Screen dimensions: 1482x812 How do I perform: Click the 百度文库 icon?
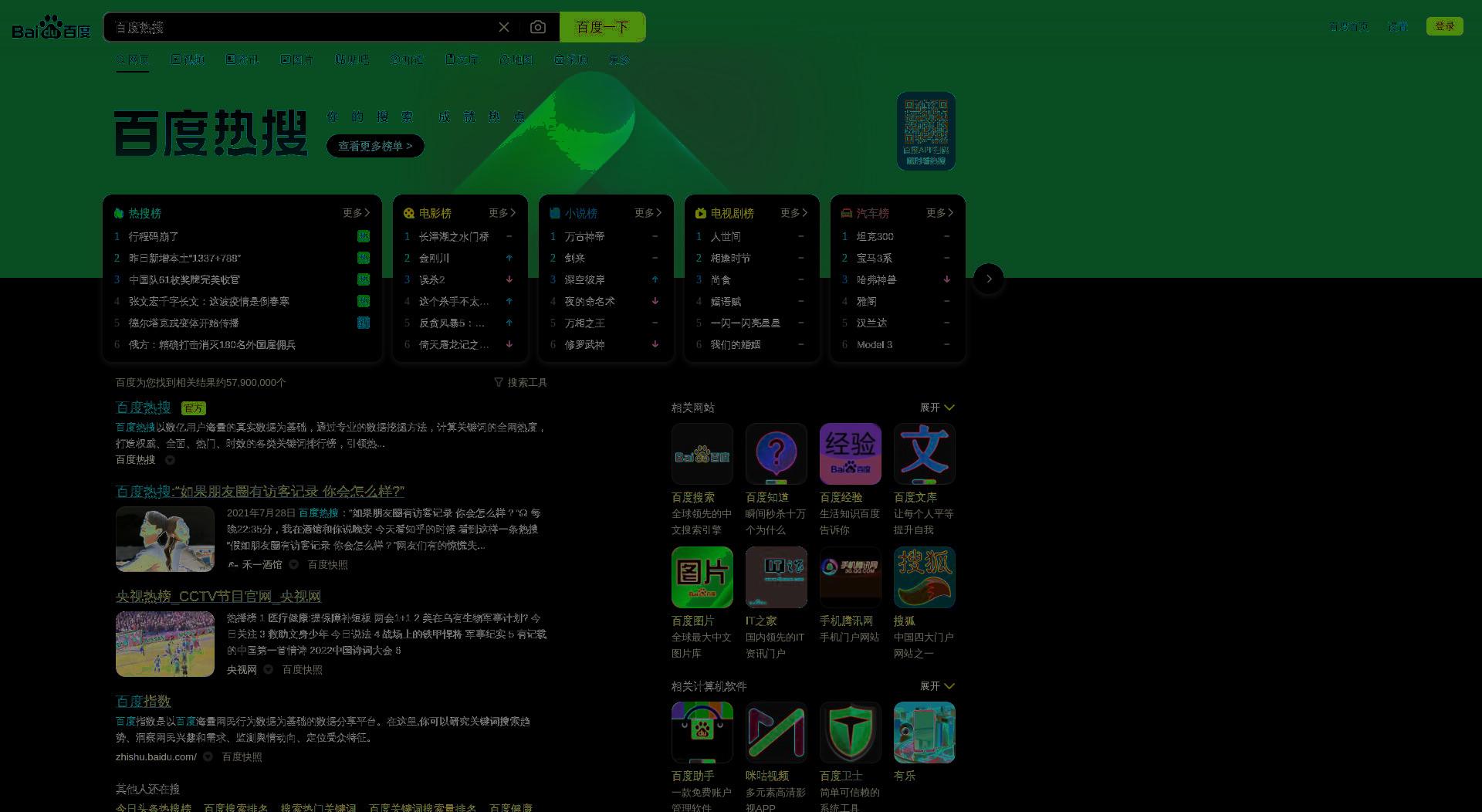pyautogui.click(x=925, y=454)
